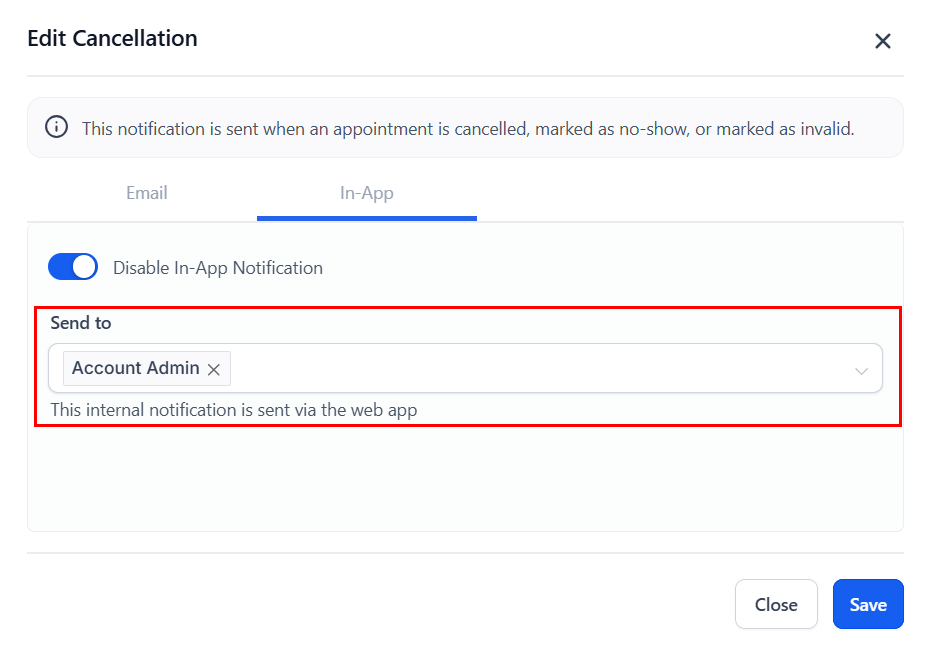Screen dimensions: 929x648
Task: Click the web app helper text
Action: (233, 410)
